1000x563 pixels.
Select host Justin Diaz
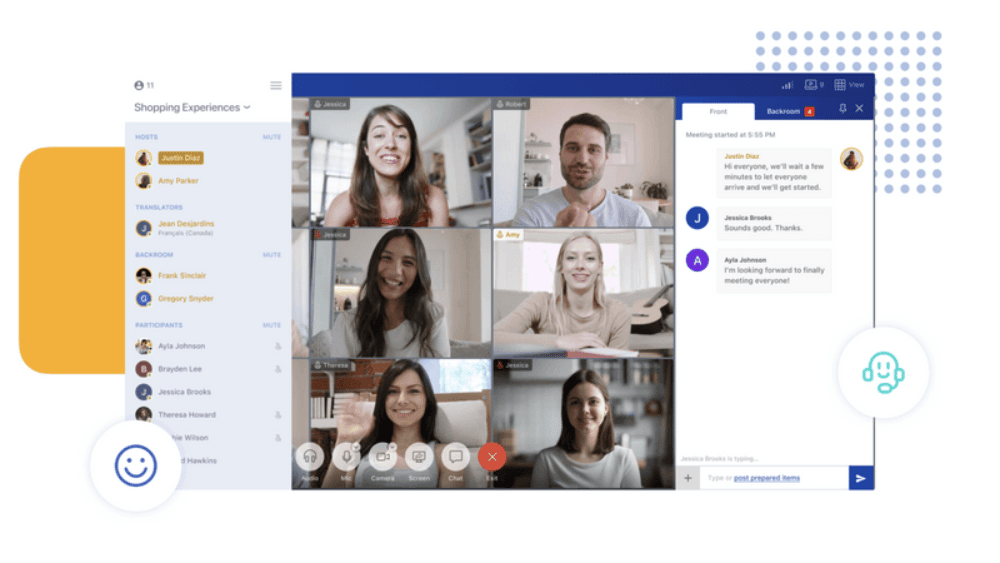point(180,157)
